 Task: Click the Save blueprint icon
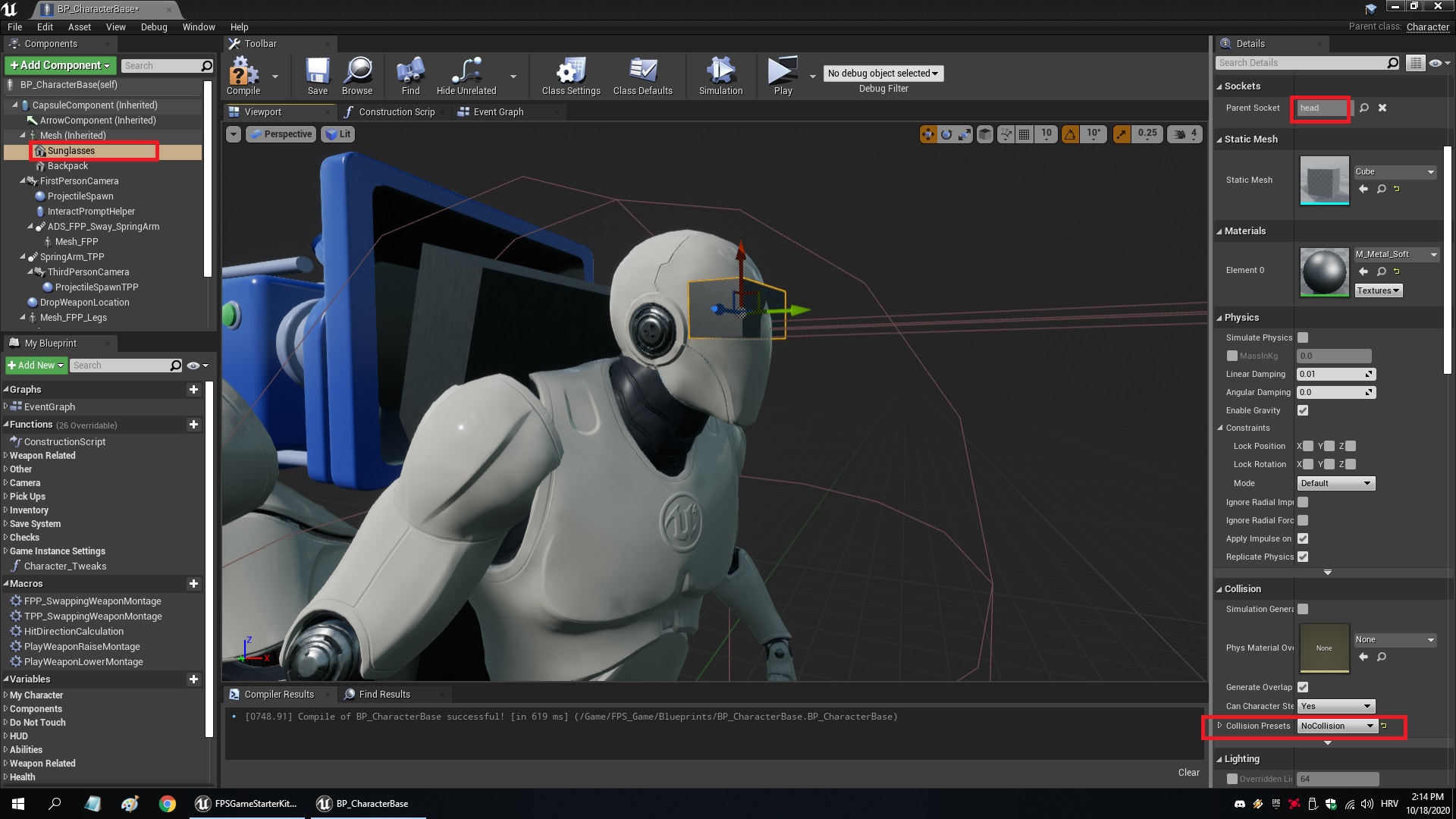[x=317, y=74]
